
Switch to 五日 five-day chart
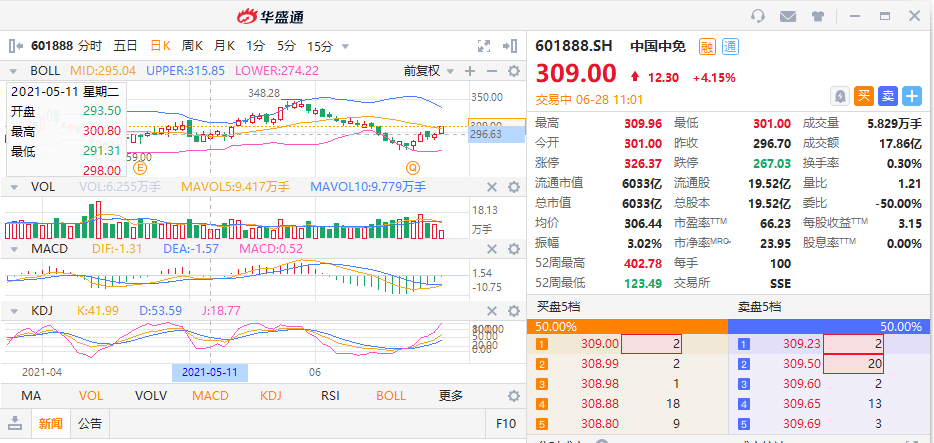click(126, 46)
